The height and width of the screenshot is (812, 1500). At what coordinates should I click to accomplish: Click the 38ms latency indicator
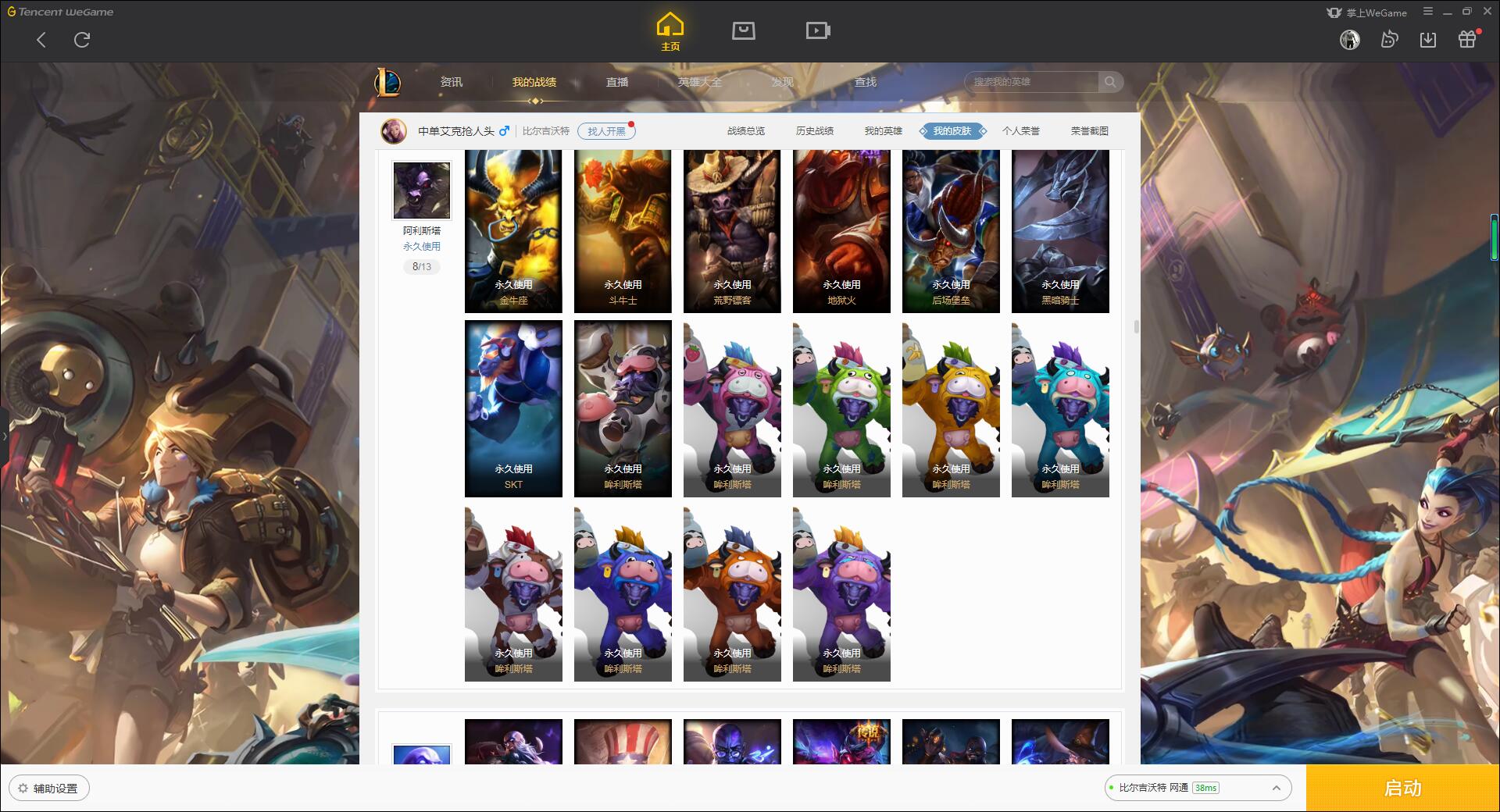click(1205, 788)
